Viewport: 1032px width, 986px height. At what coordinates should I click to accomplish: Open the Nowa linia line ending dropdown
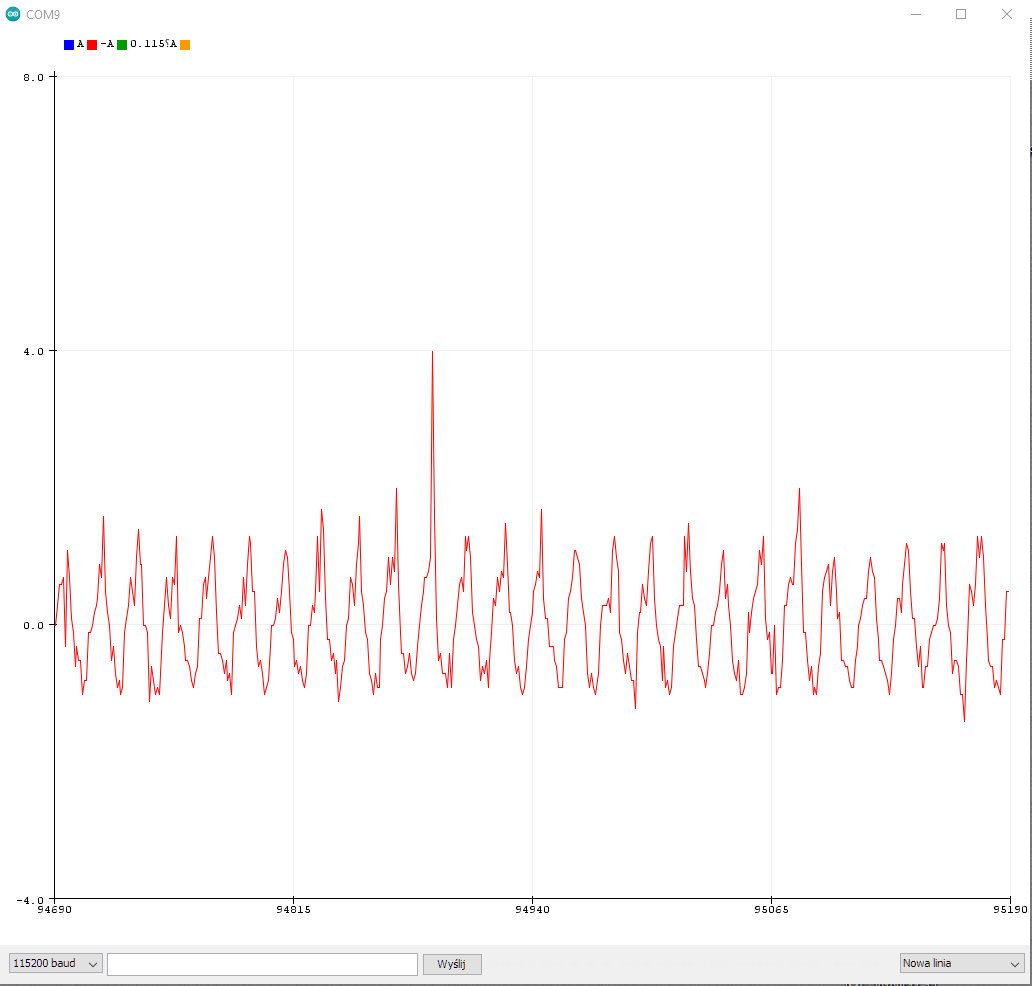[x=962, y=963]
